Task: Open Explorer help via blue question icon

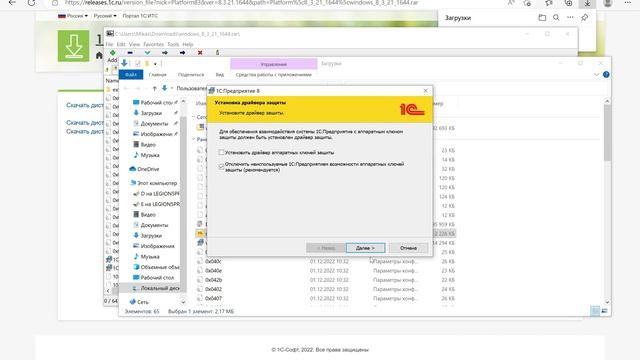Action: click(606, 75)
